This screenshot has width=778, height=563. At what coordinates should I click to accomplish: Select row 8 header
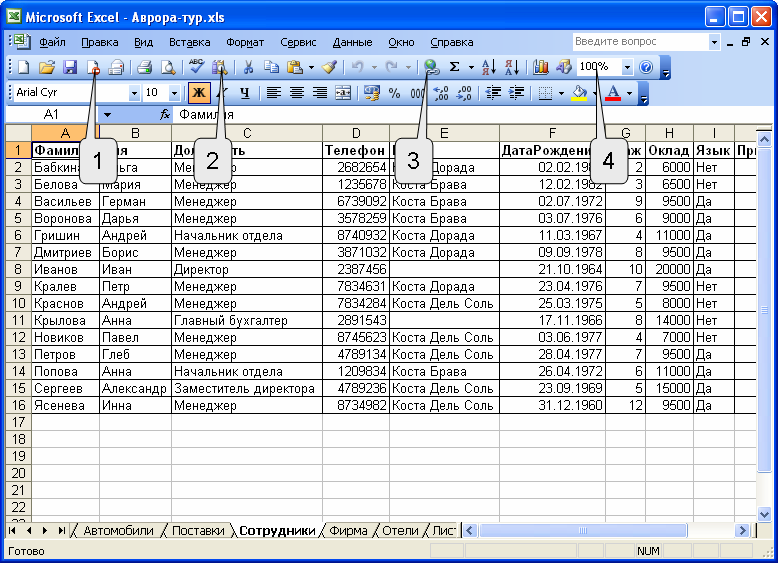(x=18, y=269)
